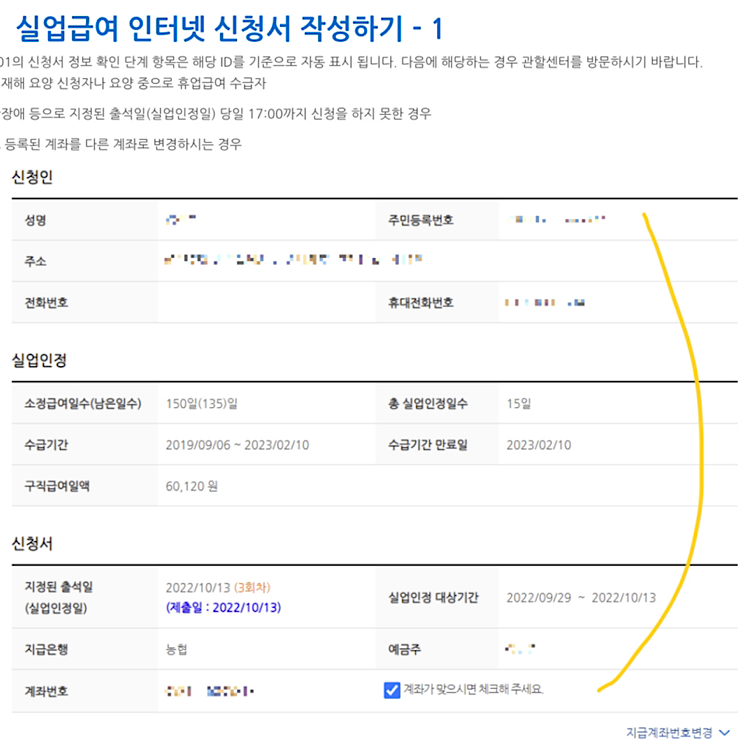Click the 수급기간 만료일 label

(x=428, y=445)
